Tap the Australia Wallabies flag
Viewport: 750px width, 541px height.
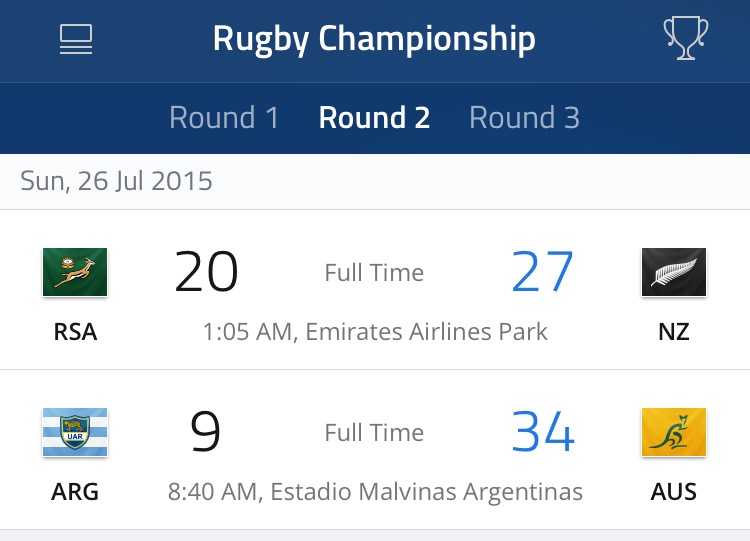tap(674, 432)
